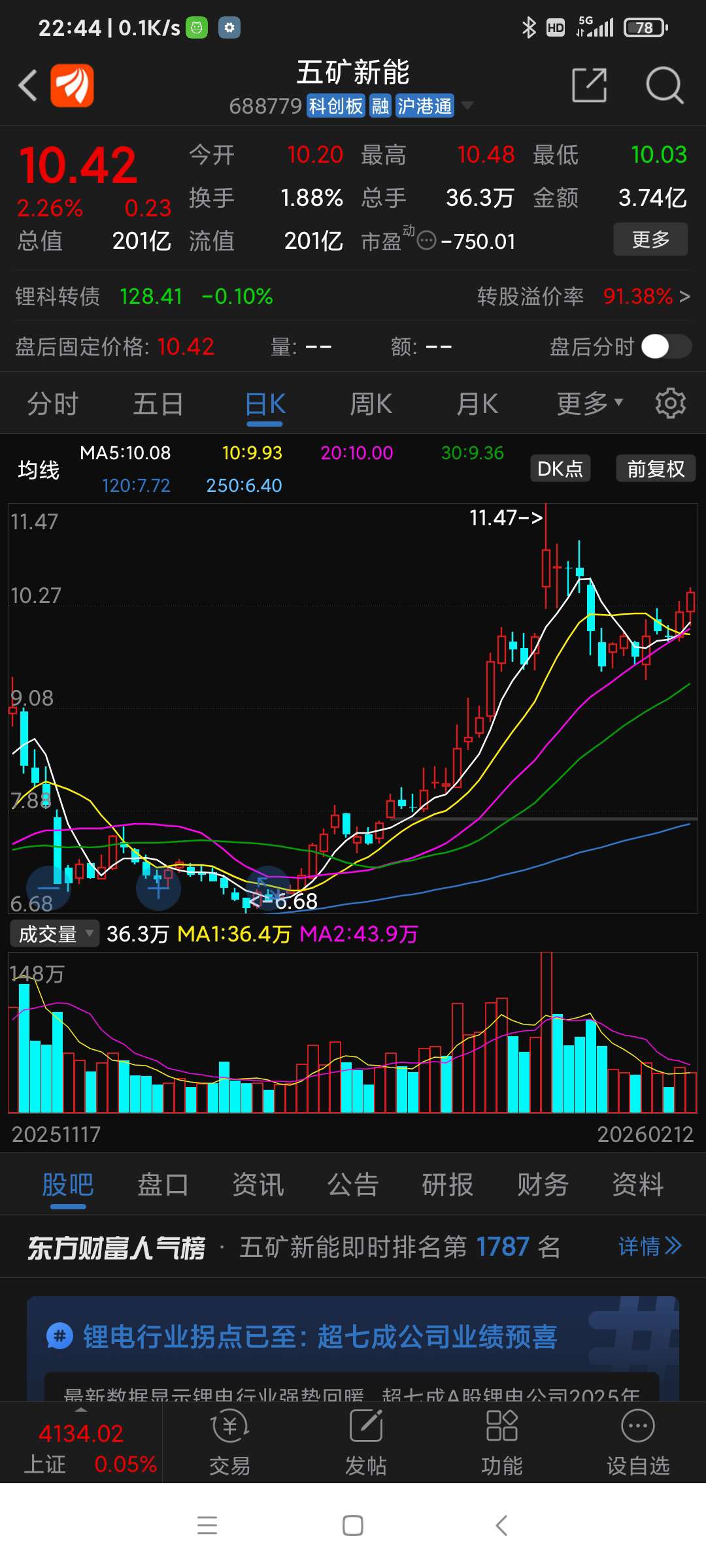Zoom out chart with minus button
Image resolution: width=706 pixels, height=1568 pixels.
[x=48, y=887]
